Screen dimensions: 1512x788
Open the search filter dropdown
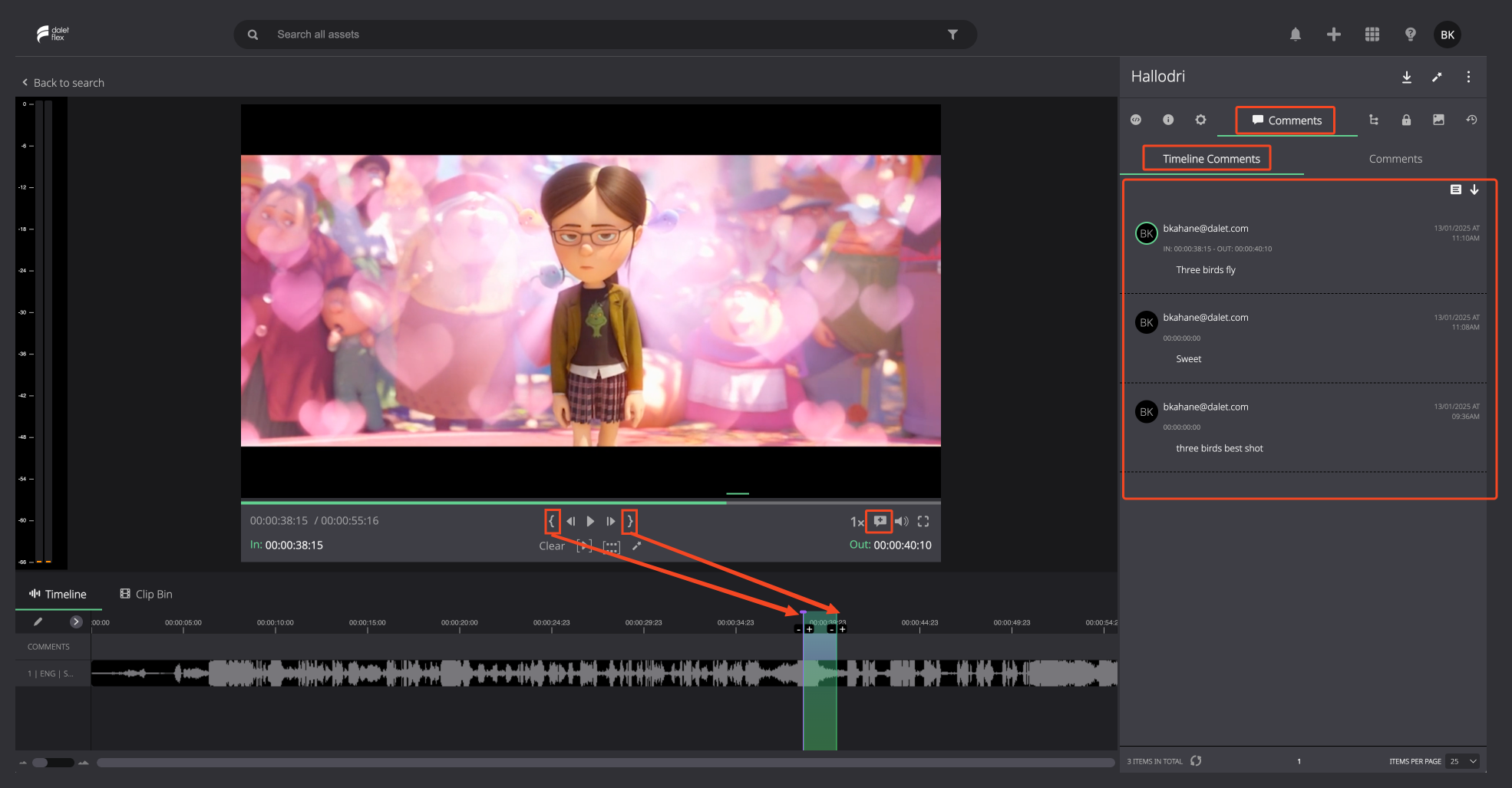tap(952, 35)
